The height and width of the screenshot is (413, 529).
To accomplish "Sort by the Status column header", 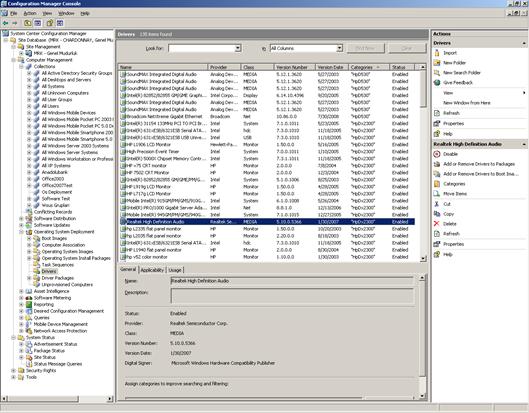I will coord(402,67).
